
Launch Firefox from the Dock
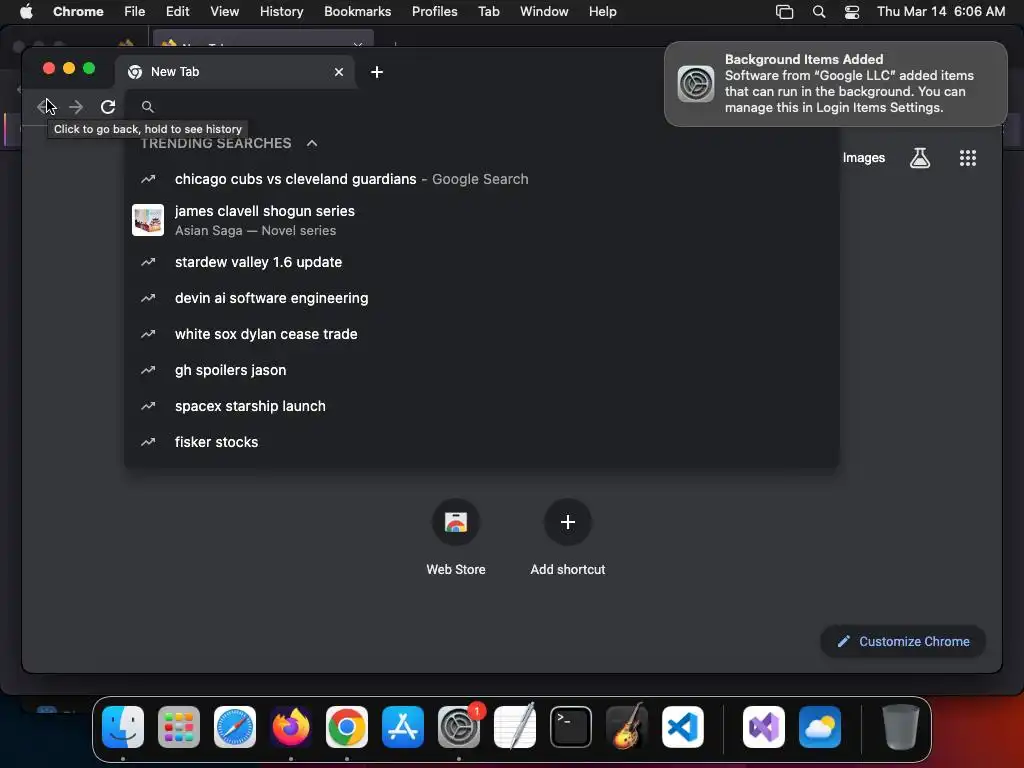pyautogui.click(x=291, y=726)
